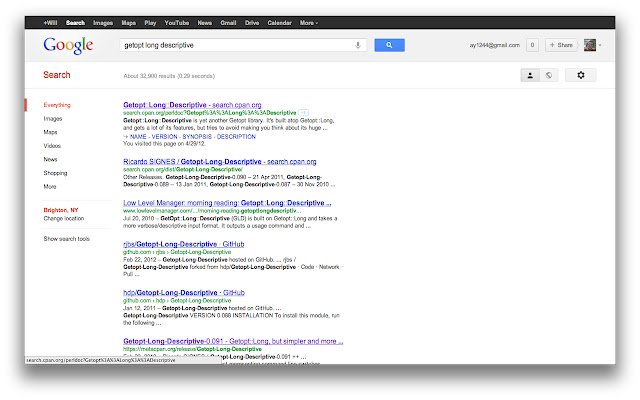640x400 pixels.
Task: Open +Will profile in top bar
Action: click(x=50, y=23)
